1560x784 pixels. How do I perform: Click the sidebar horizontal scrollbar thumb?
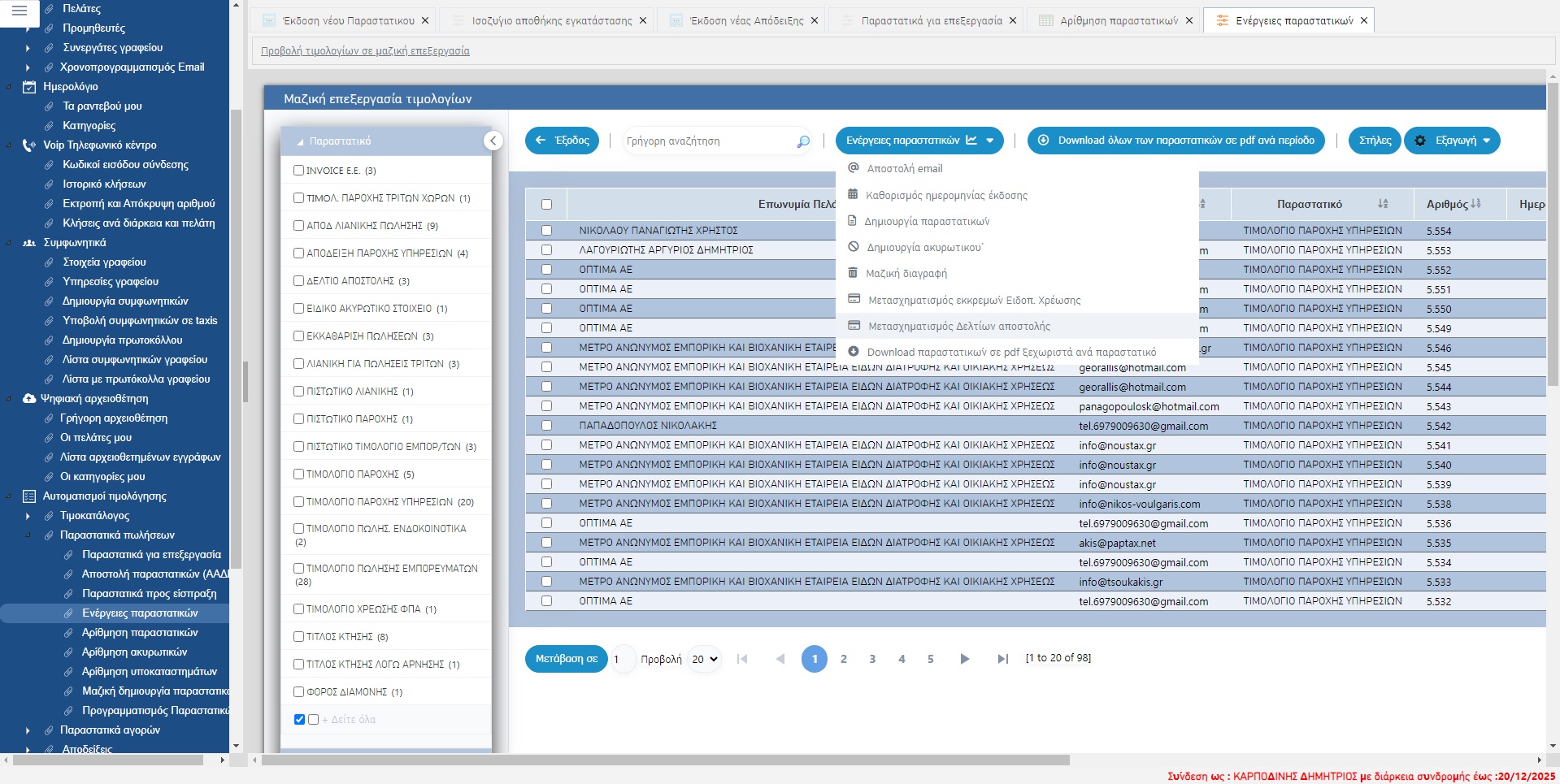108,760
